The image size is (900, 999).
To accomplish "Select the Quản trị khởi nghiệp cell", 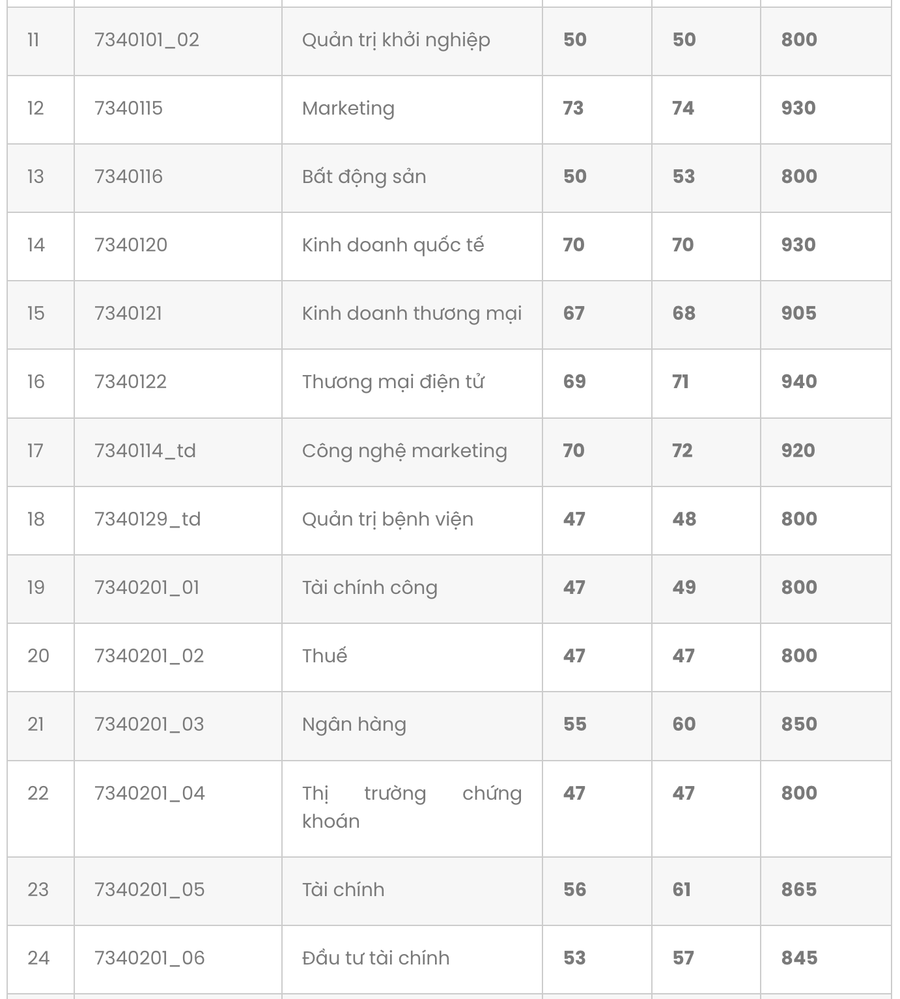I will tap(396, 40).
